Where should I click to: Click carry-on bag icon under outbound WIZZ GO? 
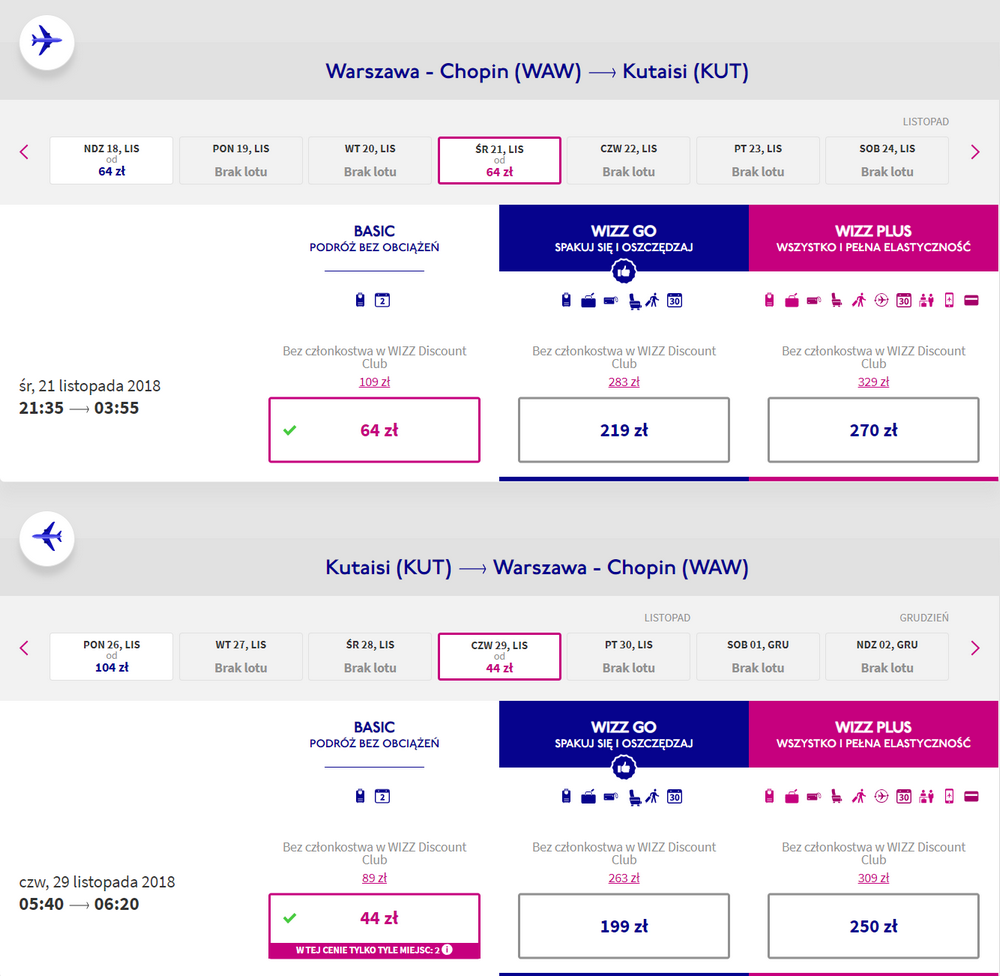566,300
